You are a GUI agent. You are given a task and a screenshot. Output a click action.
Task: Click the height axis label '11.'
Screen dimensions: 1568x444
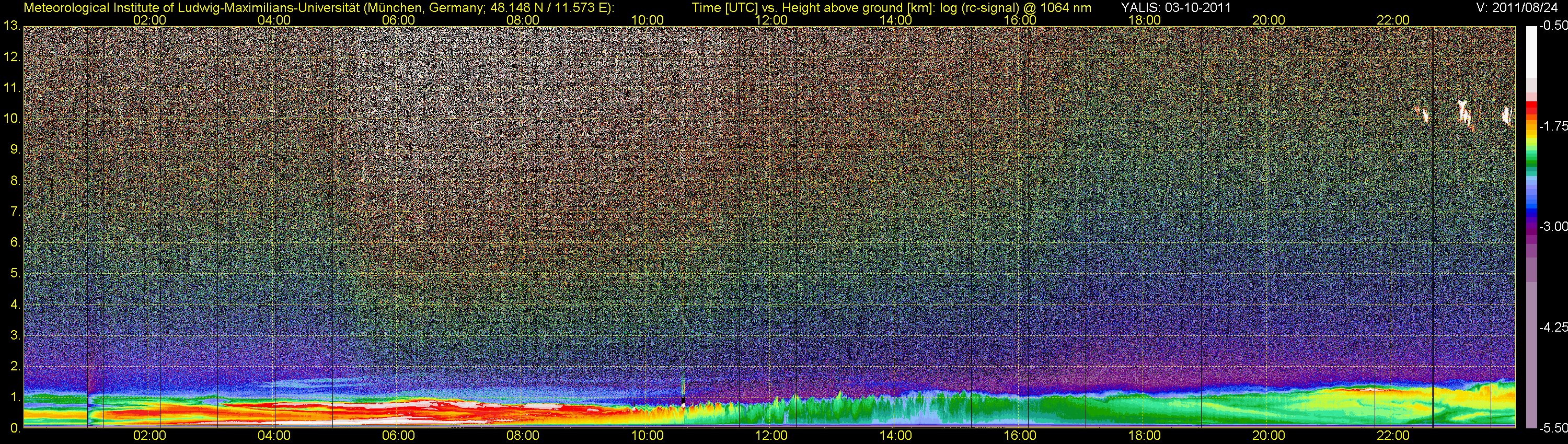point(11,88)
